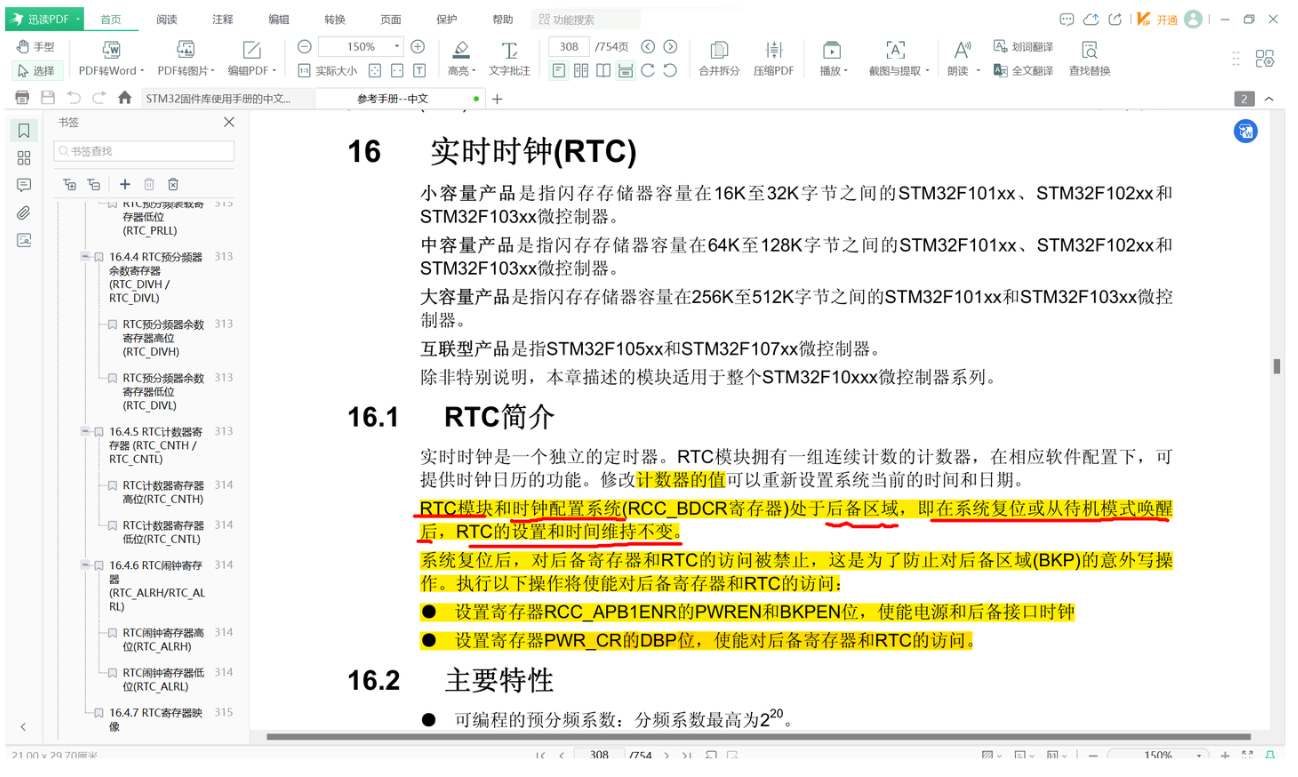Collapse all bookmarks icon

(x=93, y=184)
